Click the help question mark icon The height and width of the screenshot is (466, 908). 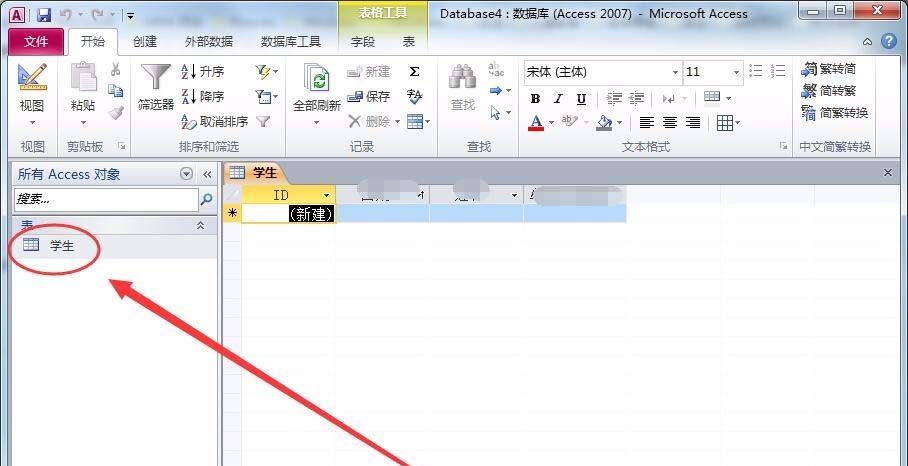coord(889,42)
